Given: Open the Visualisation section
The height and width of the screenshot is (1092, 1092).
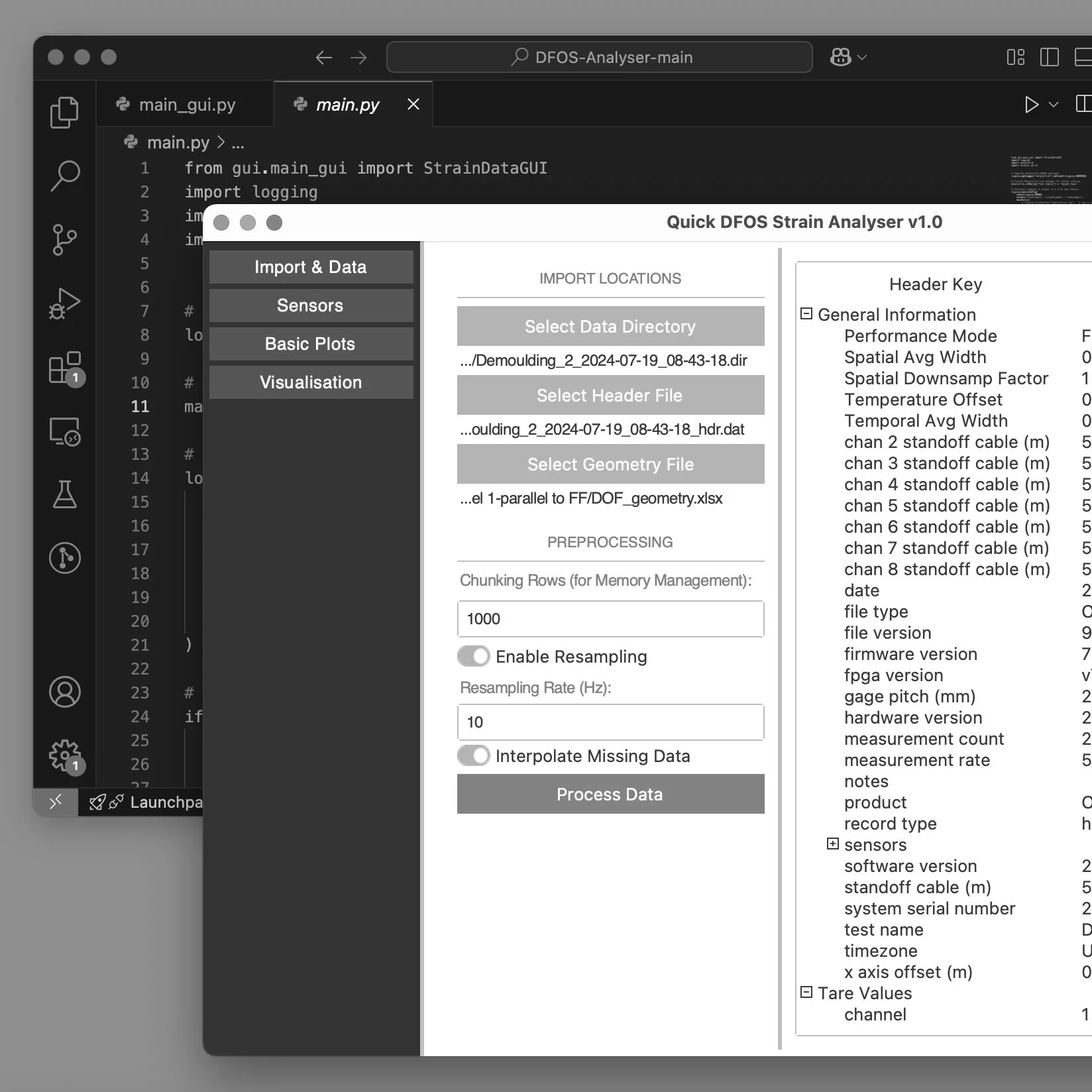Looking at the screenshot, I should [x=311, y=382].
